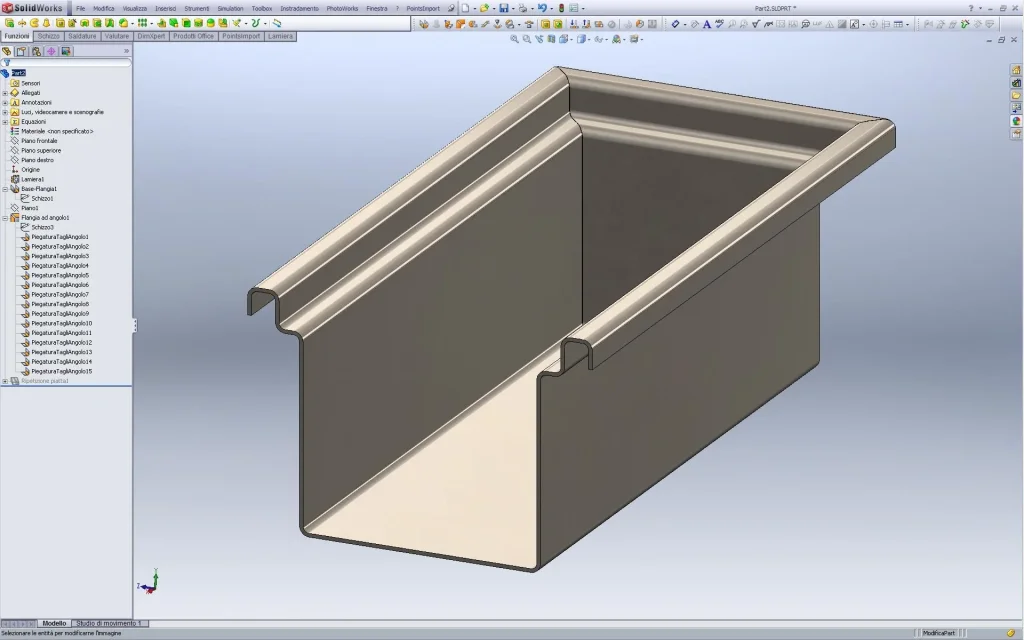The image size is (1024, 640).
Task: Select Piano superiore in the tree
Action: pos(41,150)
